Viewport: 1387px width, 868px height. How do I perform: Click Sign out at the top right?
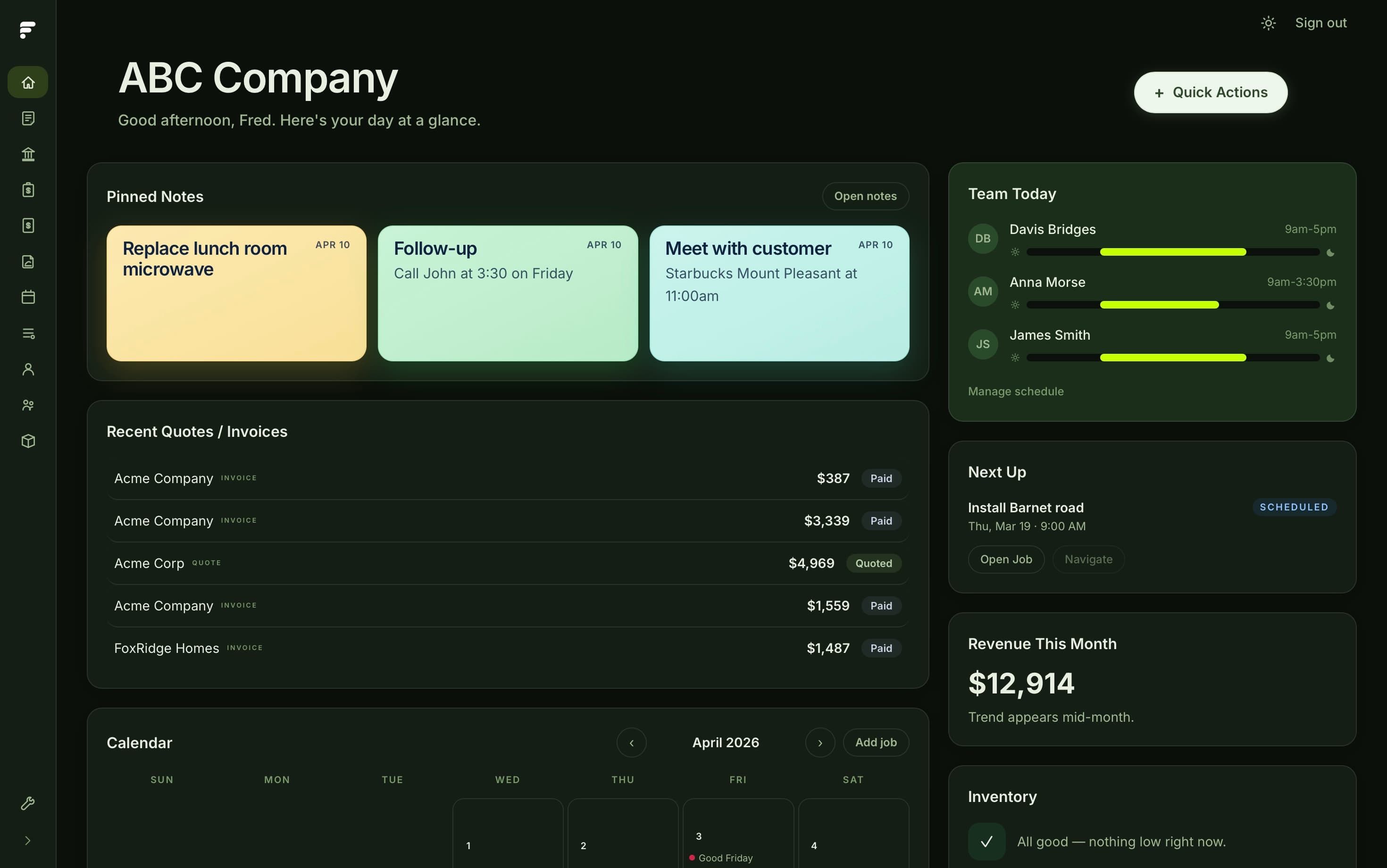point(1320,22)
